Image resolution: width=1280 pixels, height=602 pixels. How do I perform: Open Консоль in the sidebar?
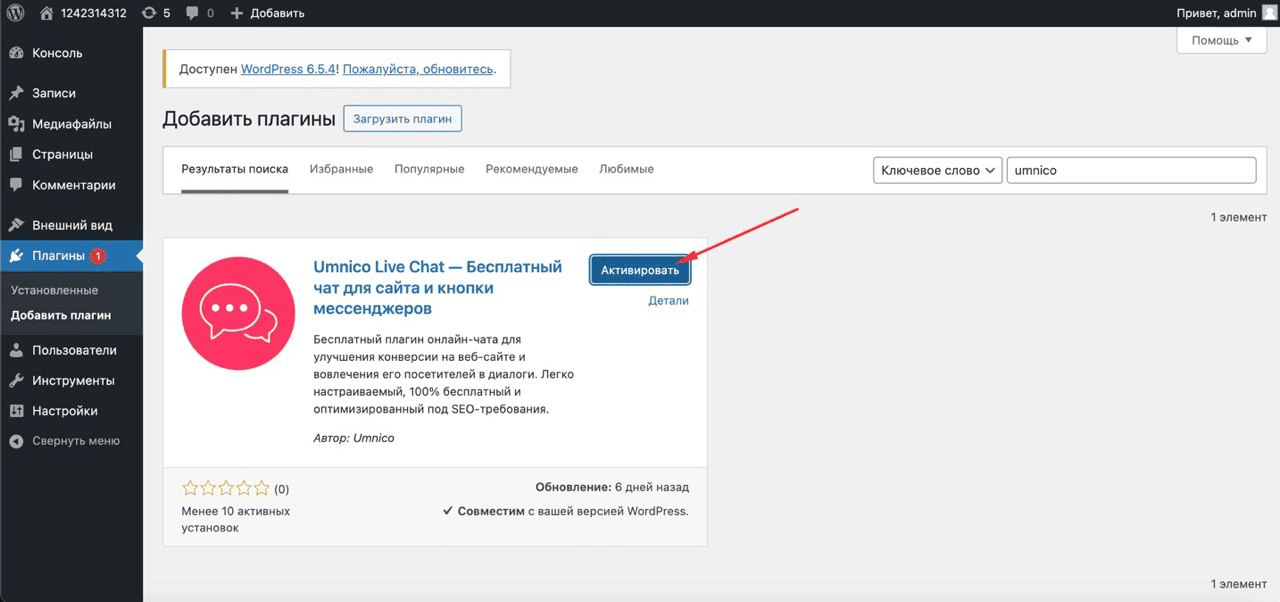(57, 53)
